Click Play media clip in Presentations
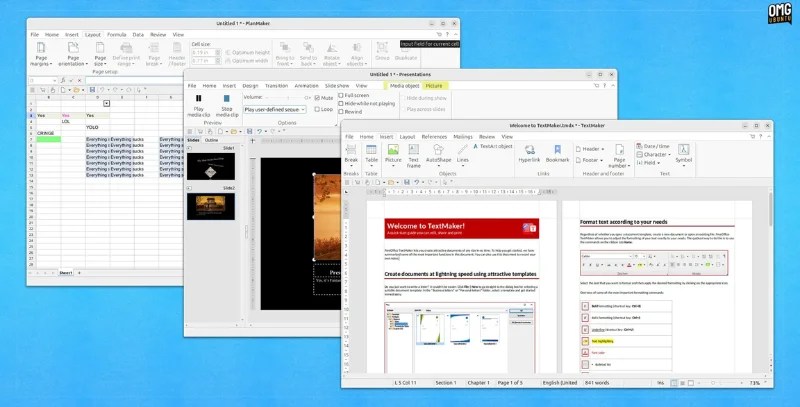Viewport: 800px width, 407px height. (198, 106)
